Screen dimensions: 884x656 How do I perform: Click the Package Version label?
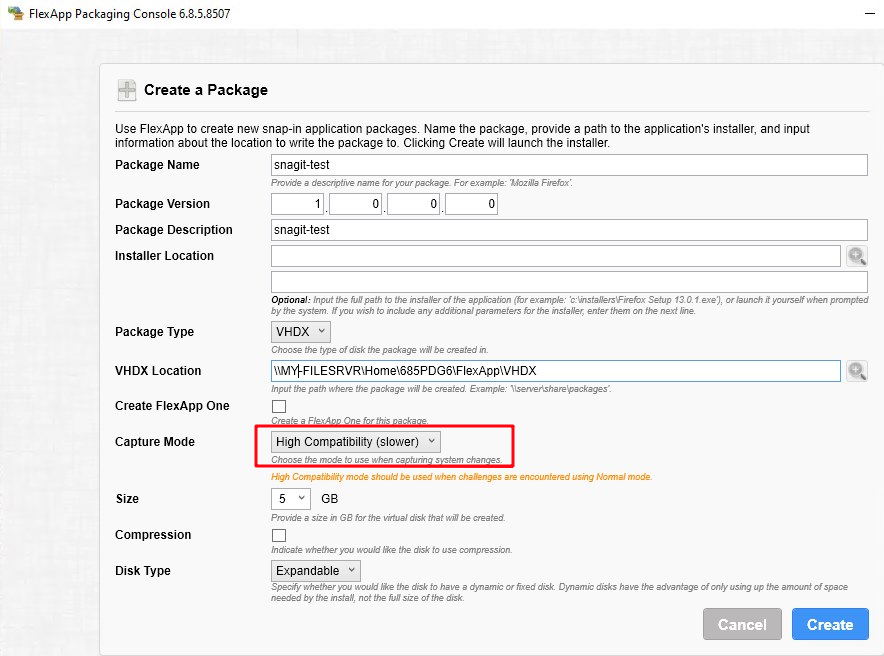tap(162, 204)
